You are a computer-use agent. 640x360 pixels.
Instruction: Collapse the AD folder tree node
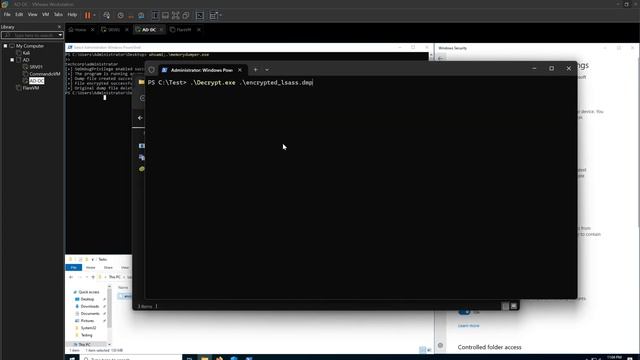[12, 60]
